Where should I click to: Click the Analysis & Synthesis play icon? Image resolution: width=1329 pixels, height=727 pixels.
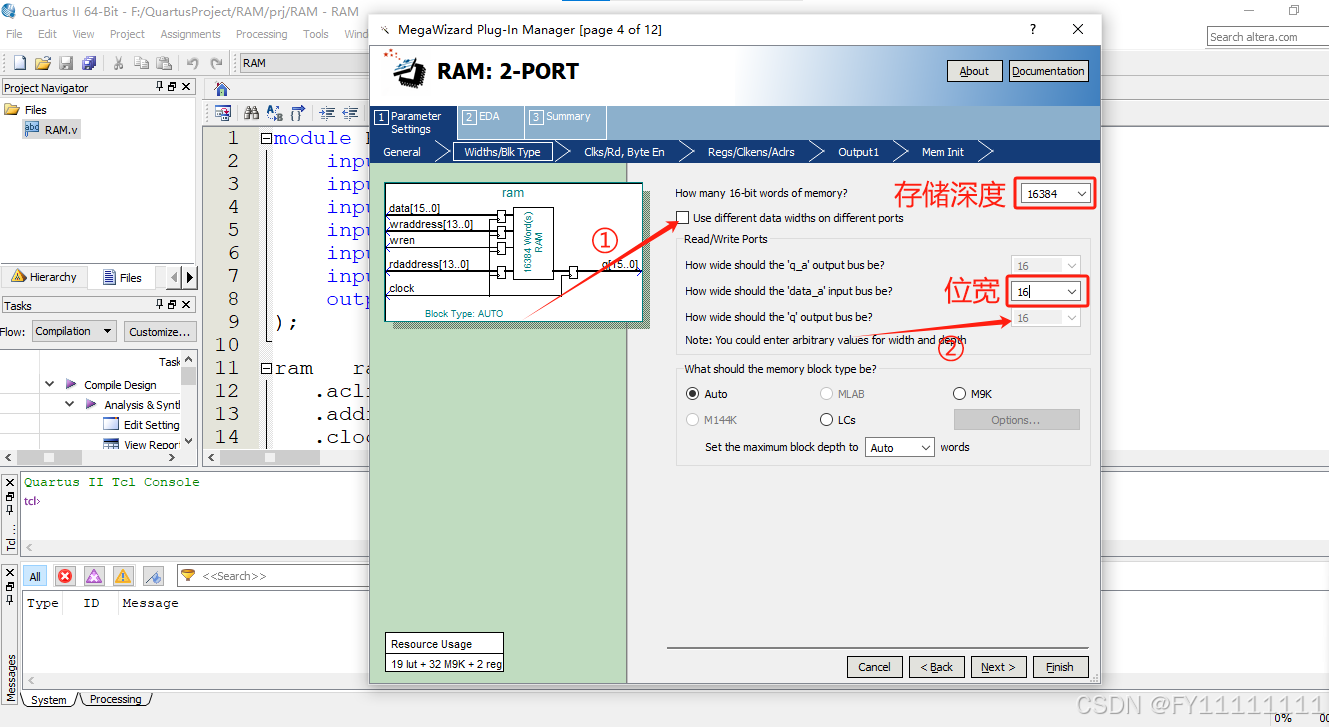click(x=91, y=404)
